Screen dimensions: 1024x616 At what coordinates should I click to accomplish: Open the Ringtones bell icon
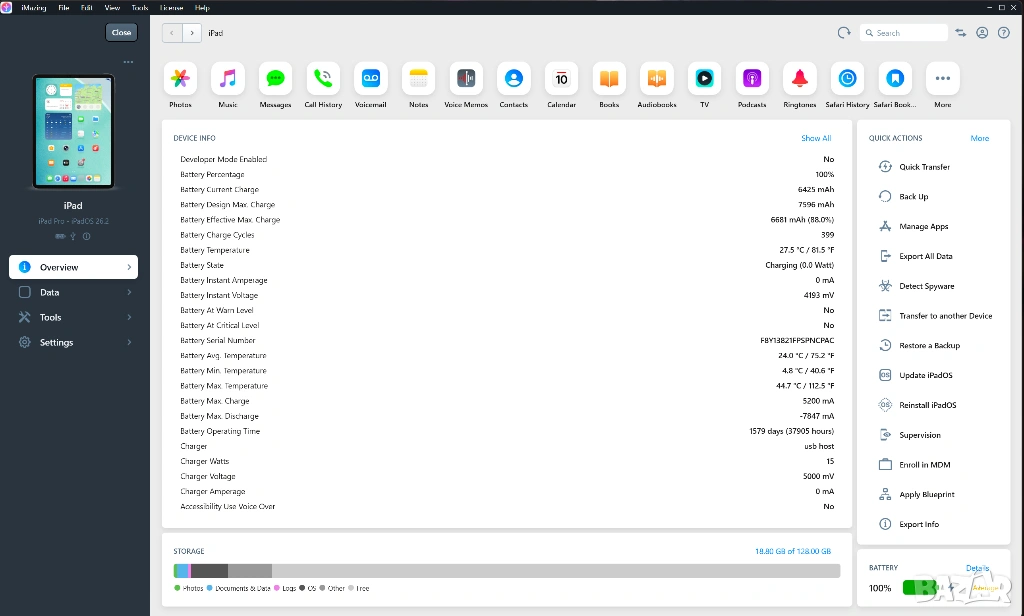[x=799, y=79]
